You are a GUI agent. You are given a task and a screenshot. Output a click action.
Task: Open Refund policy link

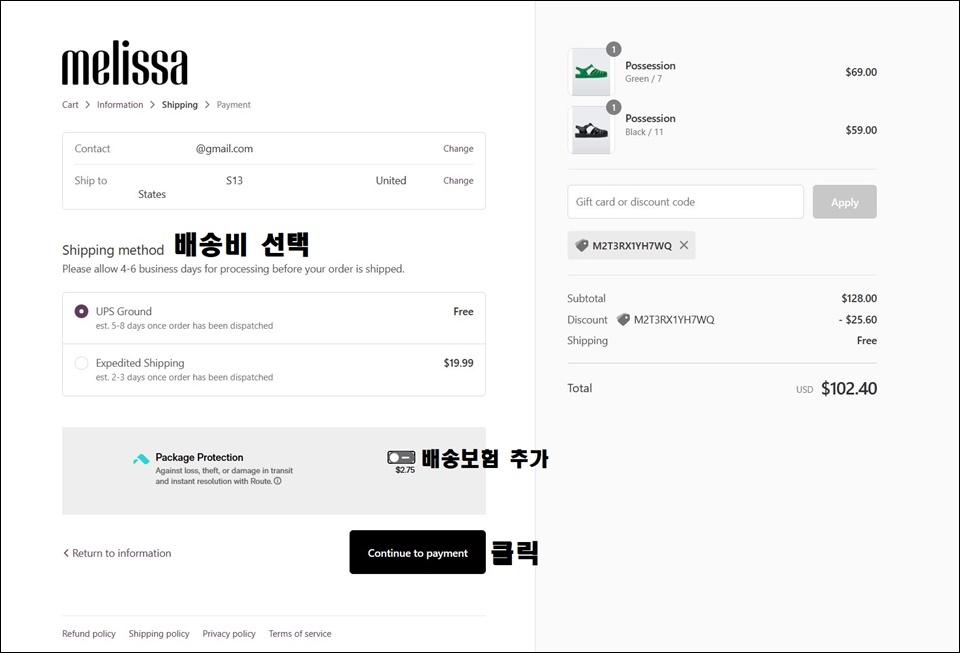(x=89, y=633)
